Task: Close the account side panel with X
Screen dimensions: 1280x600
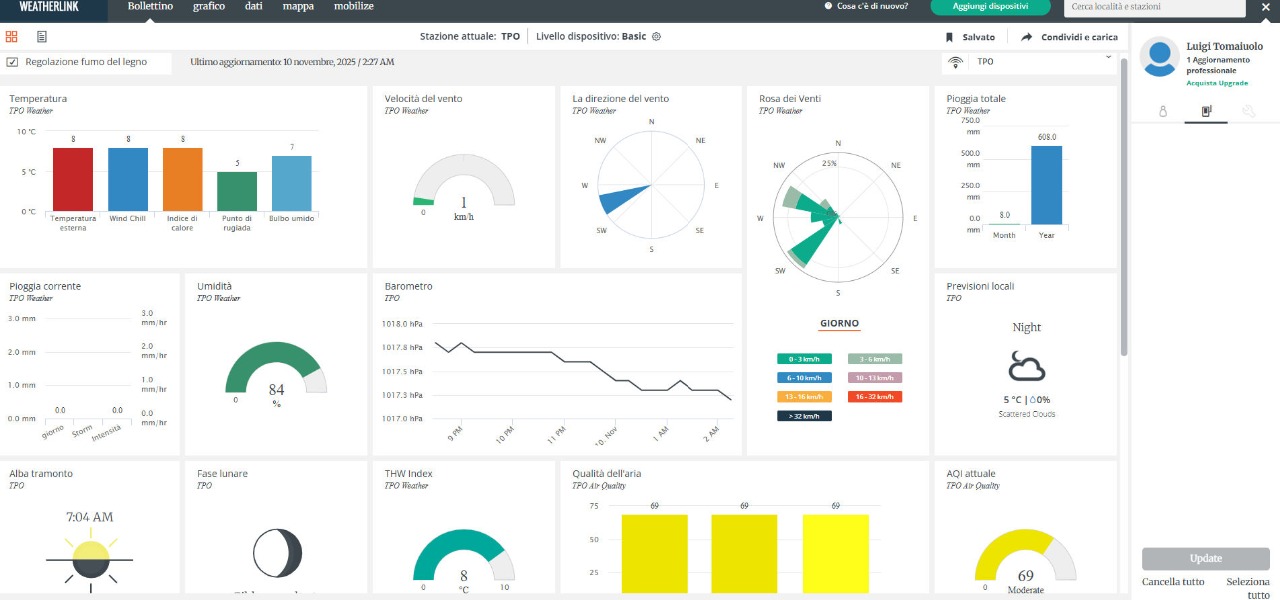Action: click(1266, 7)
